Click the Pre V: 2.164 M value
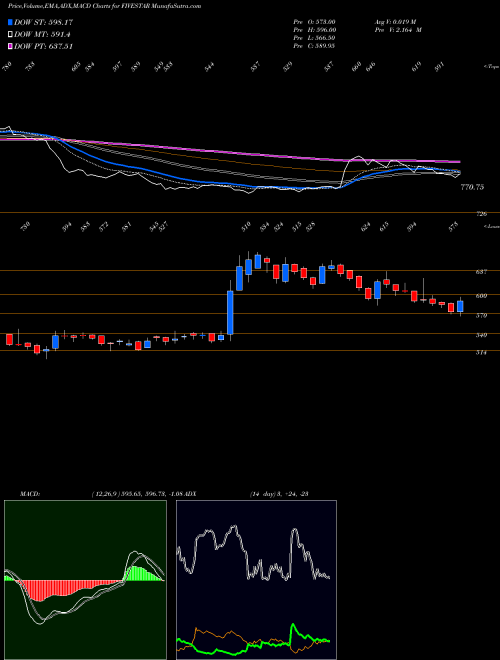 click(x=398, y=30)
